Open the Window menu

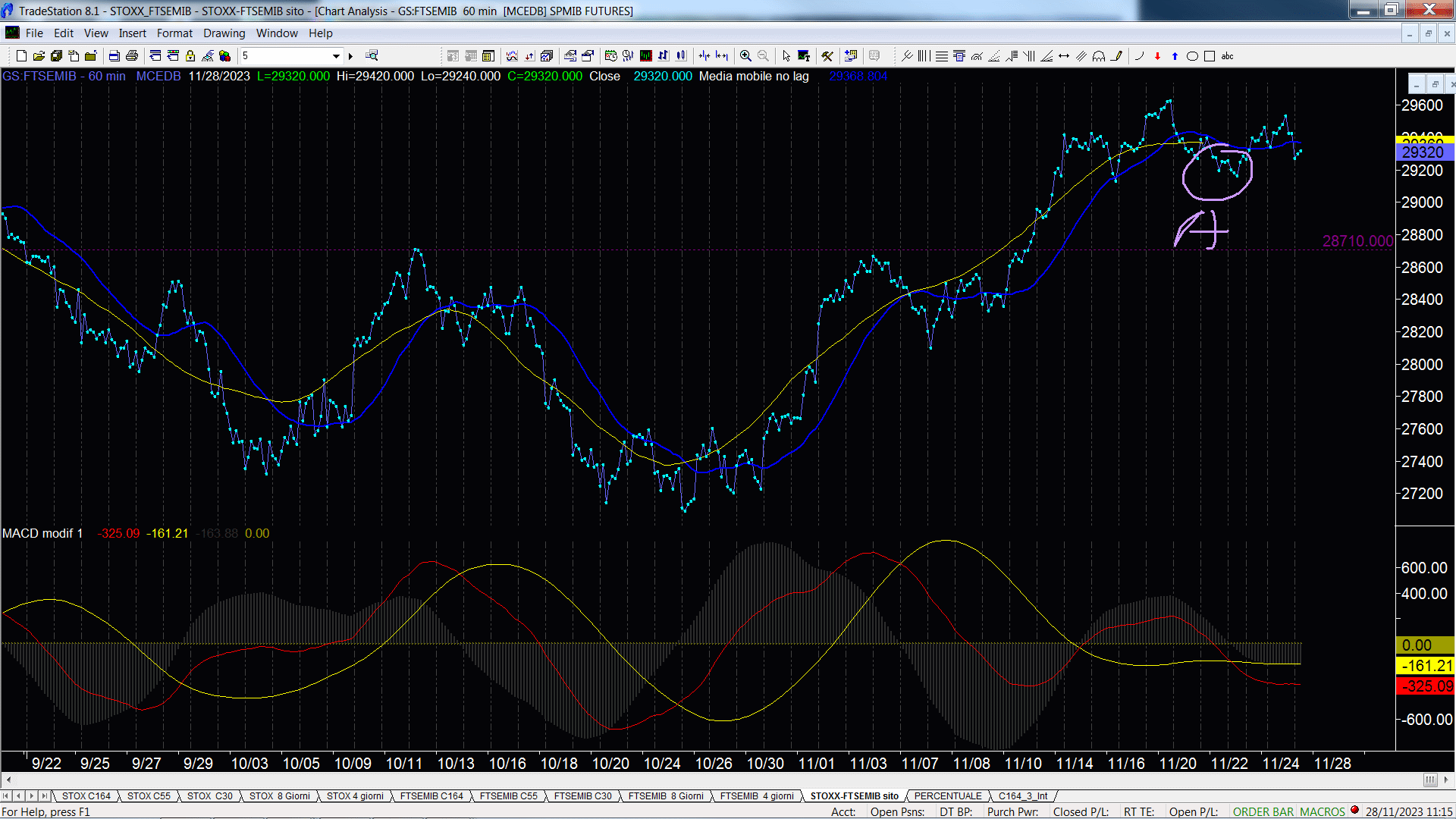(277, 33)
